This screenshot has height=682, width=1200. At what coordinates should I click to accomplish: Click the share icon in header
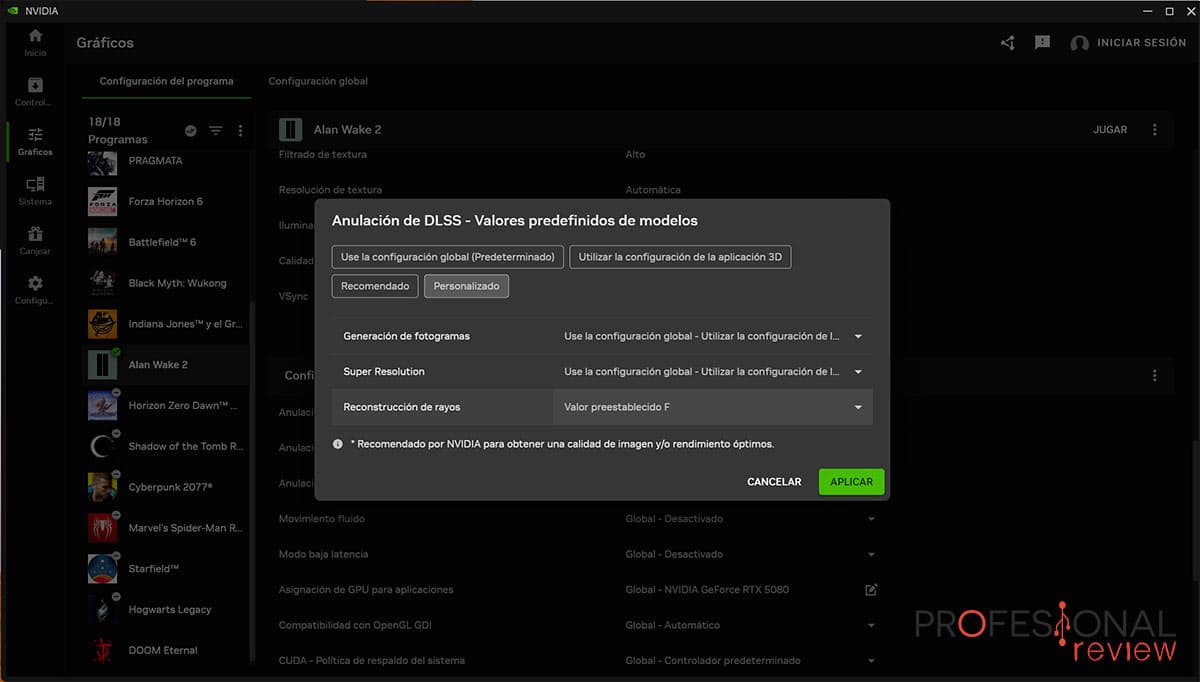point(1007,43)
